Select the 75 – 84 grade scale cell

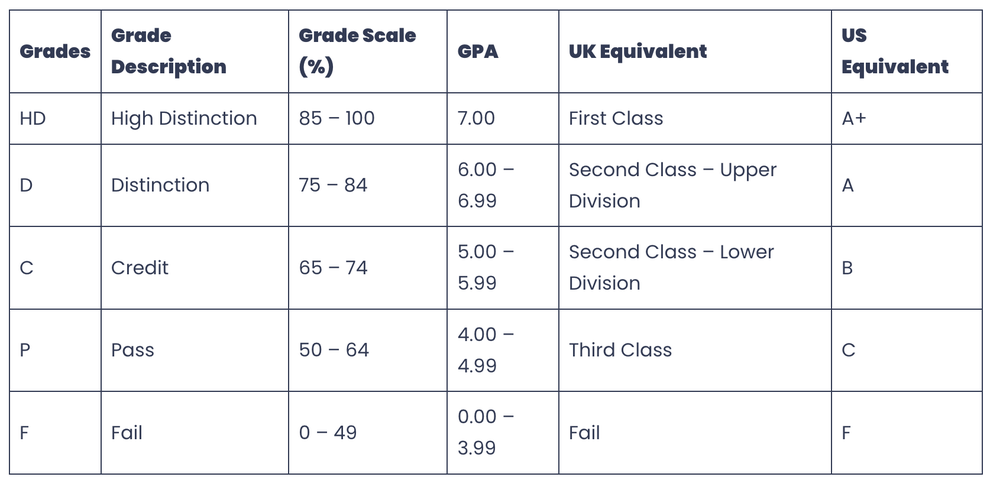point(333,185)
